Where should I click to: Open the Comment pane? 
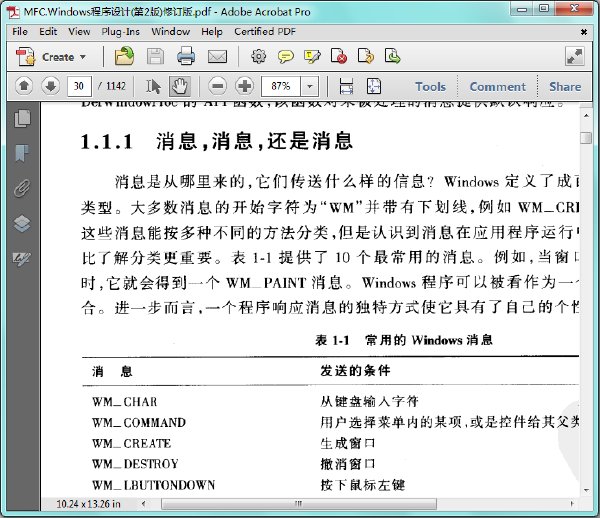tap(497, 87)
